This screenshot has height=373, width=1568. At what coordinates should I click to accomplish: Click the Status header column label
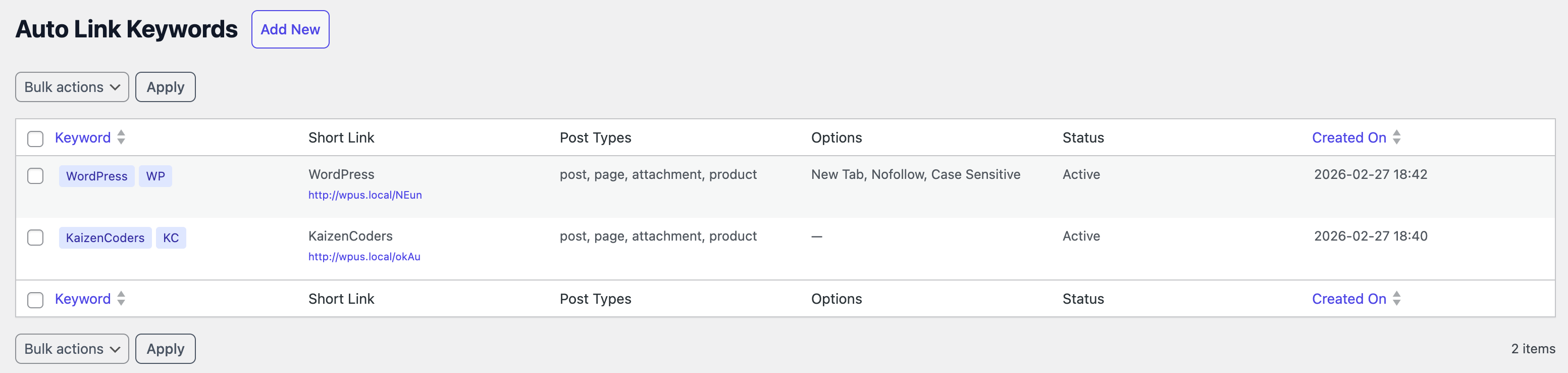click(x=1083, y=138)
